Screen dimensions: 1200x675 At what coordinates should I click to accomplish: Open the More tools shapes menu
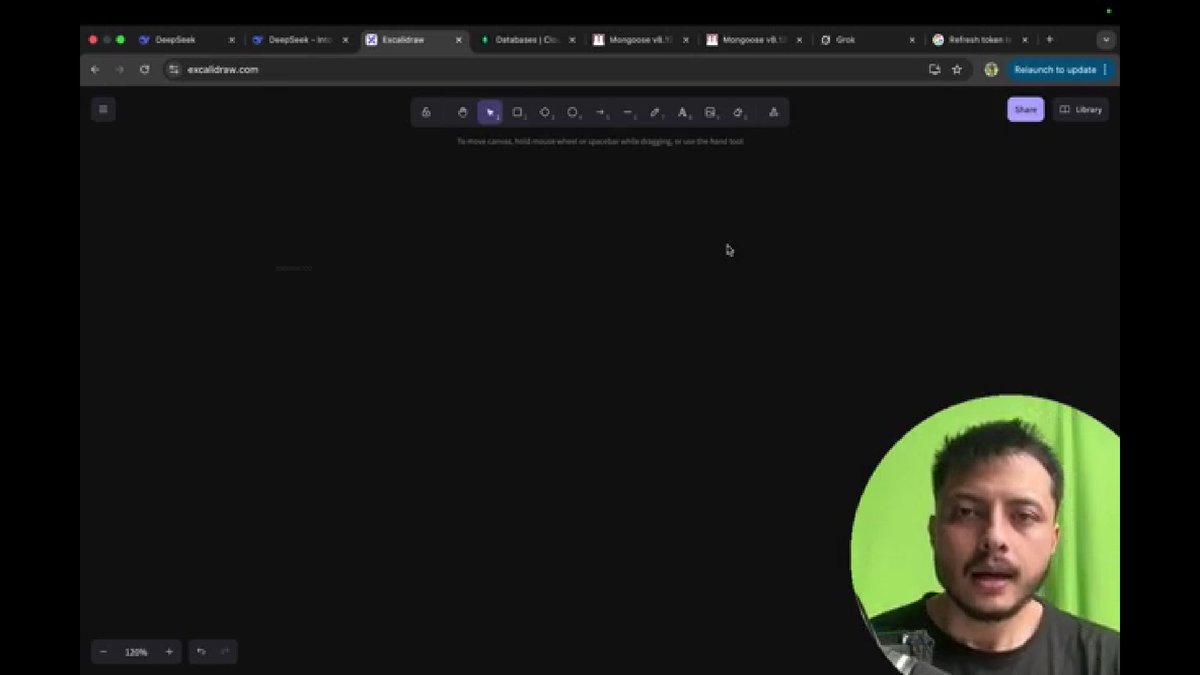point(773,112)
